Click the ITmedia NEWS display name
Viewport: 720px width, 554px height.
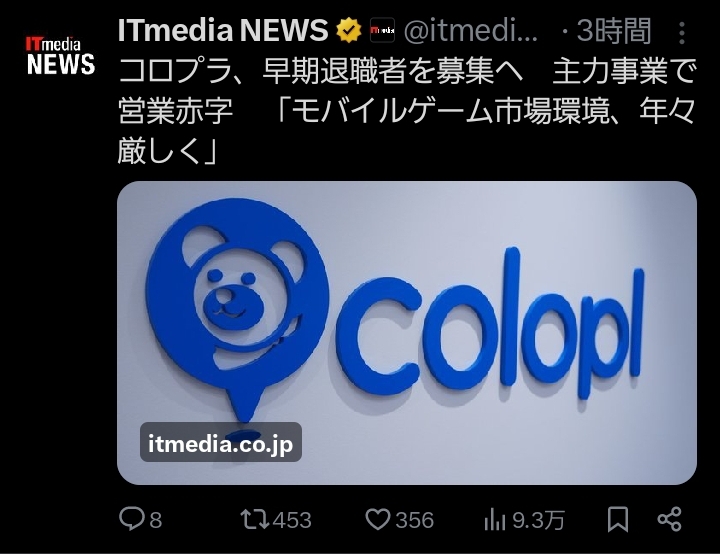coord(223,31)
